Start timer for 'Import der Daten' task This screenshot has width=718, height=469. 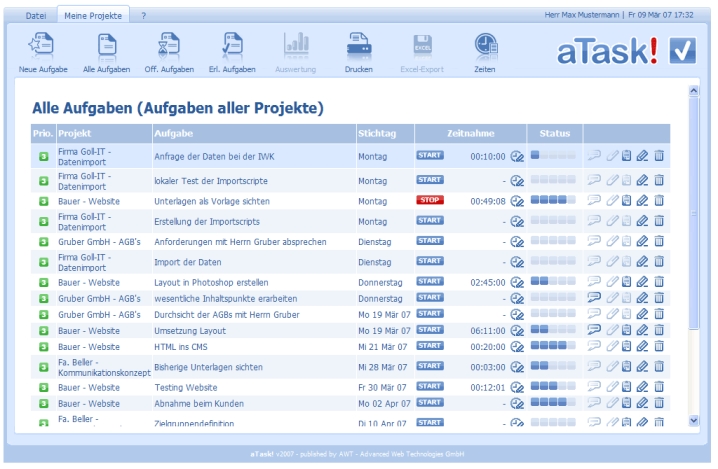pos(429,261)
